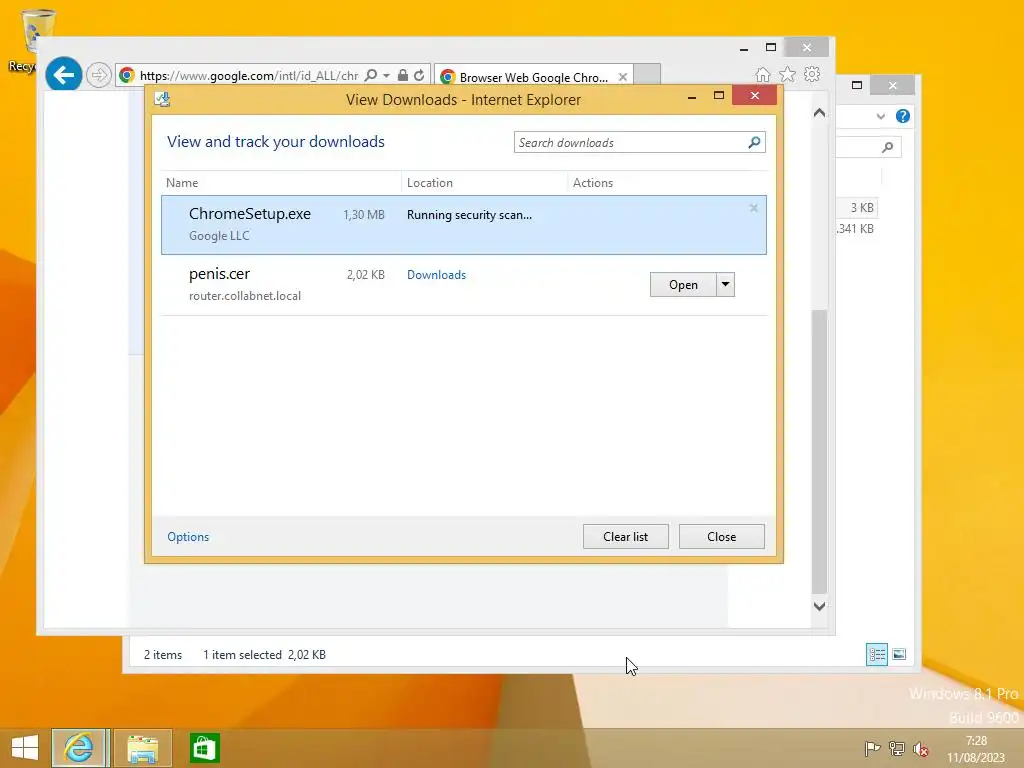Click the Location column header
This screenshot has height=768, width=1024.
coord(485,183)
